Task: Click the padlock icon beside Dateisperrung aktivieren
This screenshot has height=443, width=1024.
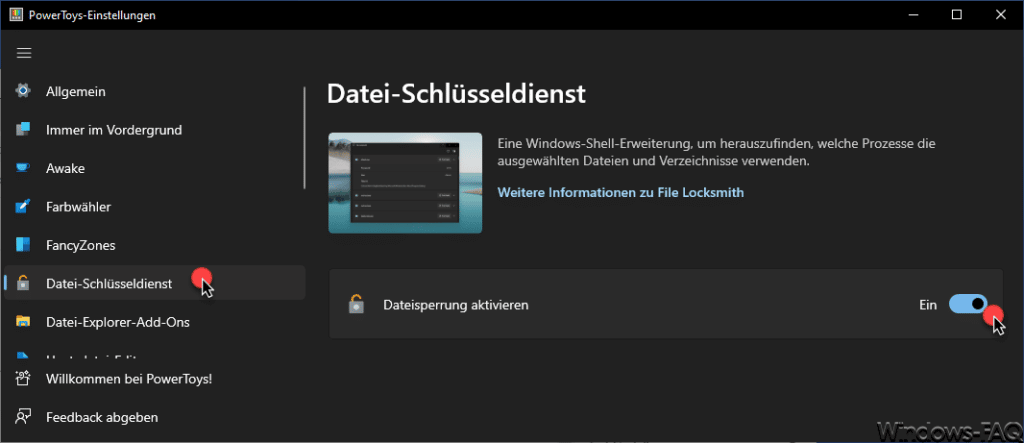Action: pyautogui.click(x=356, y=304)
